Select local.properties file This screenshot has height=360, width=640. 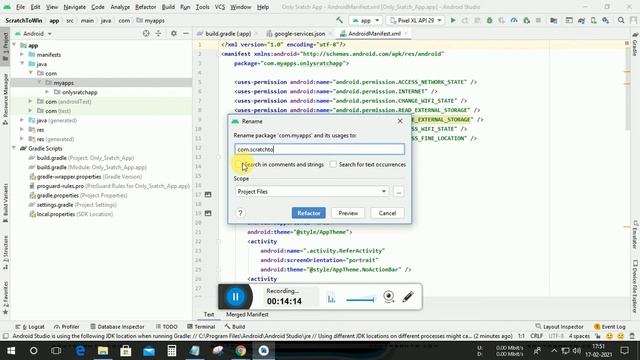[71, 214]
